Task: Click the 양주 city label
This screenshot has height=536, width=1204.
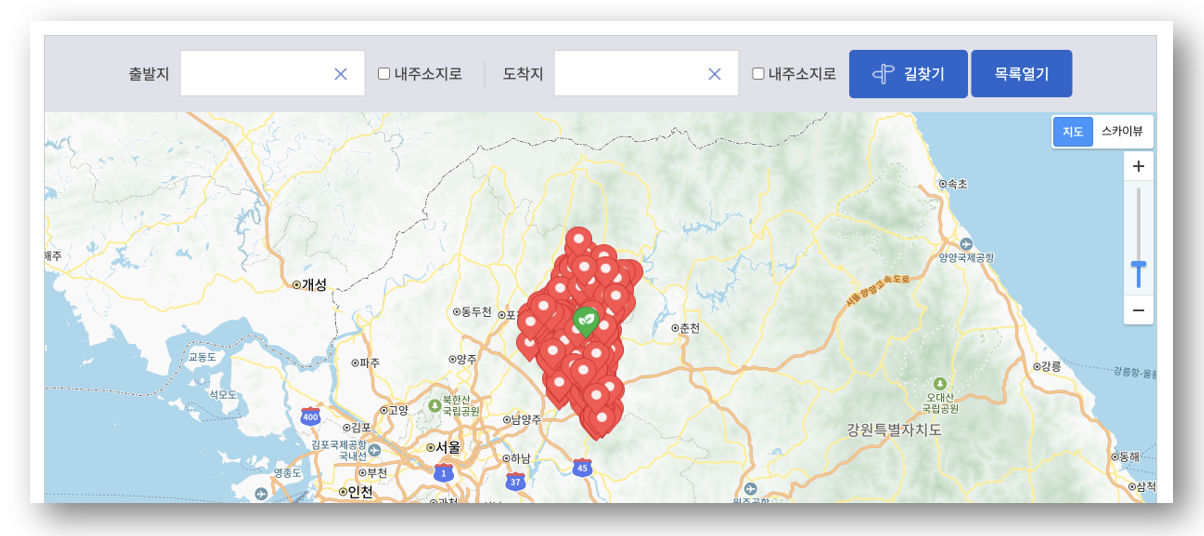Action: pyautogui.click(x=467, y=359)
